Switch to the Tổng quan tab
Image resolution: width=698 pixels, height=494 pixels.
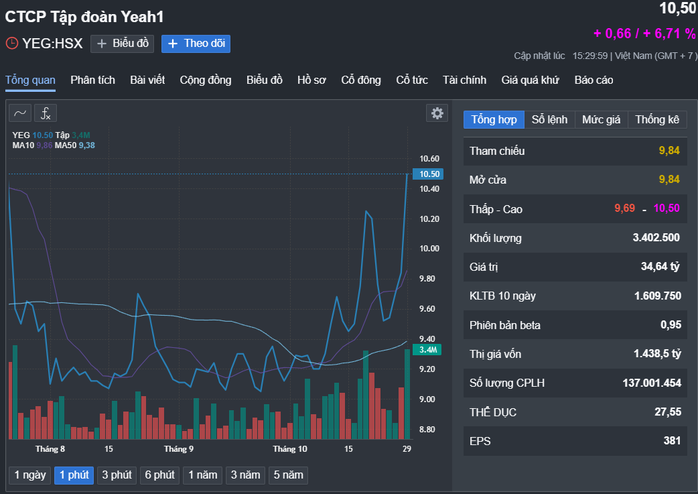pyautogui.click(x=30, y=80)
